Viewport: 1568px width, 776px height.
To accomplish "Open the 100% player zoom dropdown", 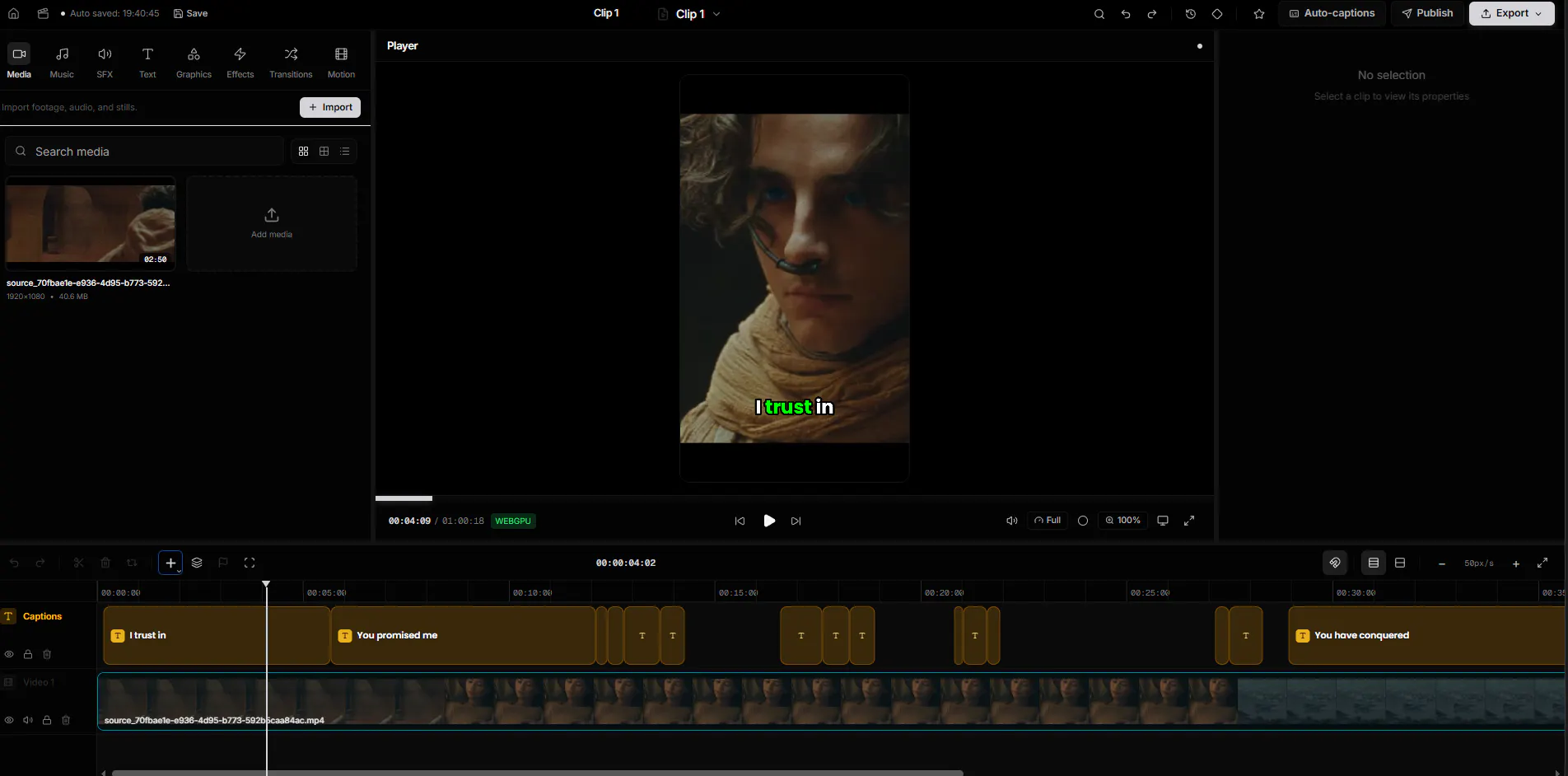I will pyautogui.click(x=1123, y=521).
